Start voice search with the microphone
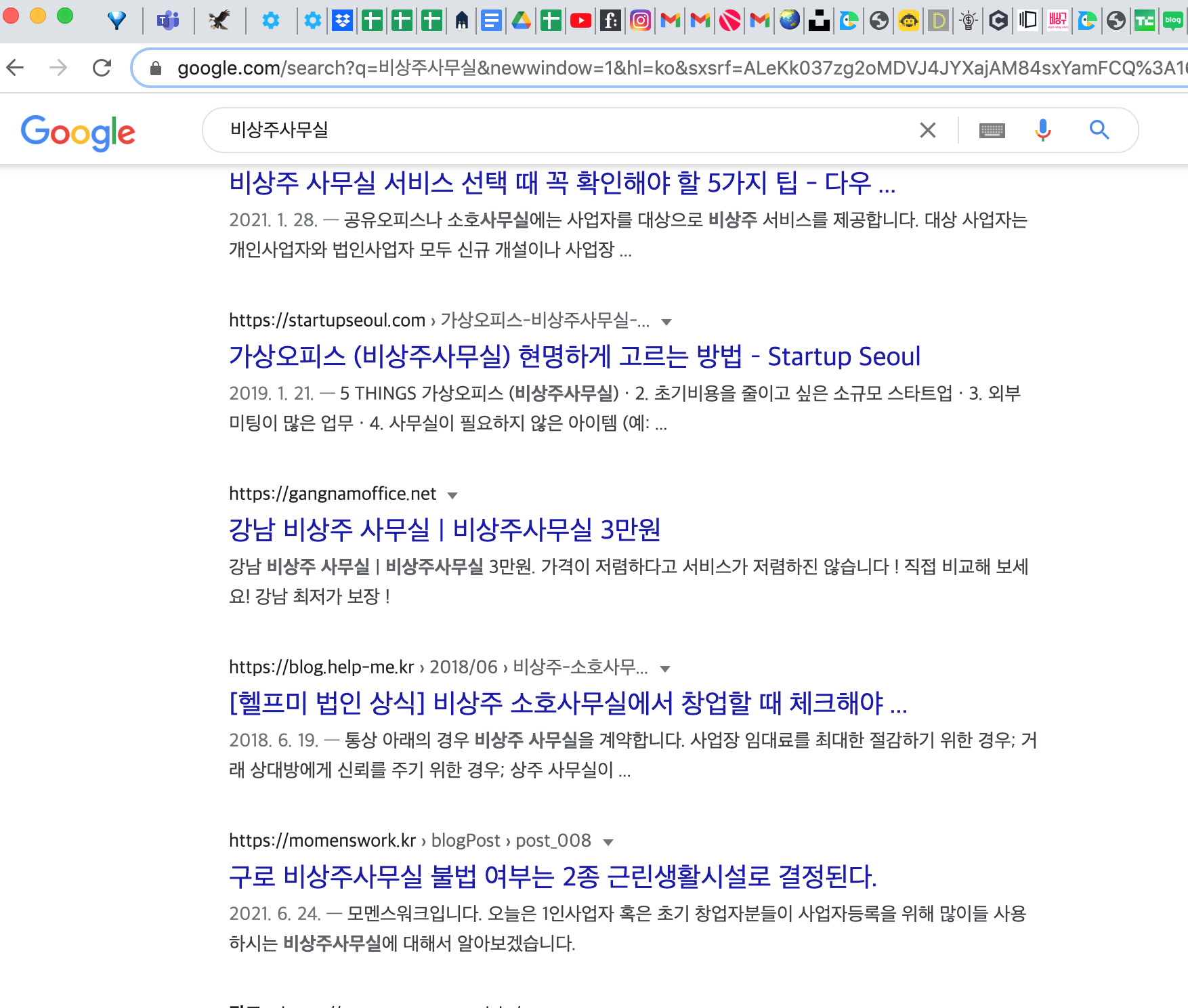Screen dimensions: 1188x1008 click(x=1043, y=129)
